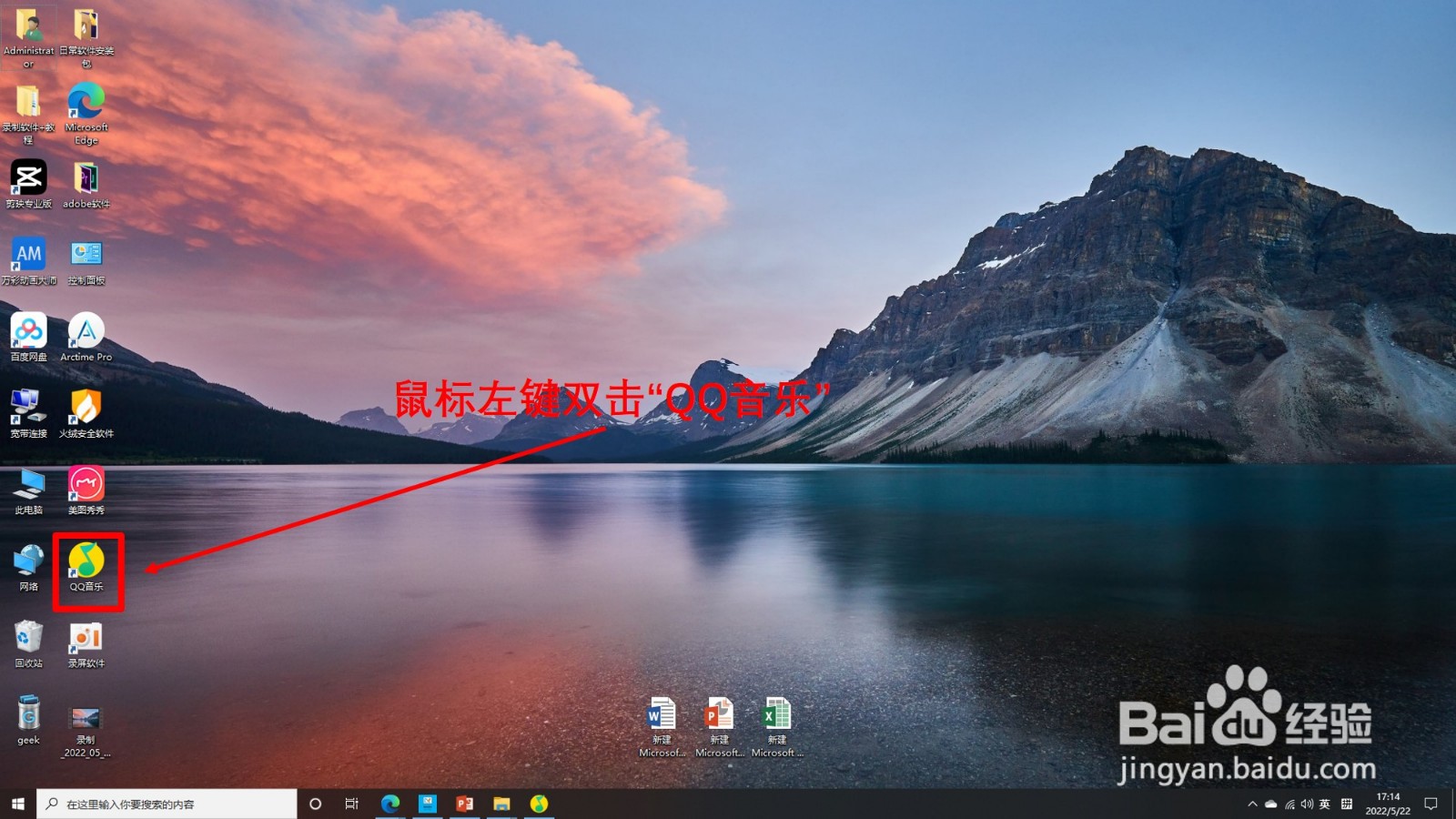1456x819 pixels.
Task: Expand hidden icons in the system tray
Action: tap(1254, 804)
